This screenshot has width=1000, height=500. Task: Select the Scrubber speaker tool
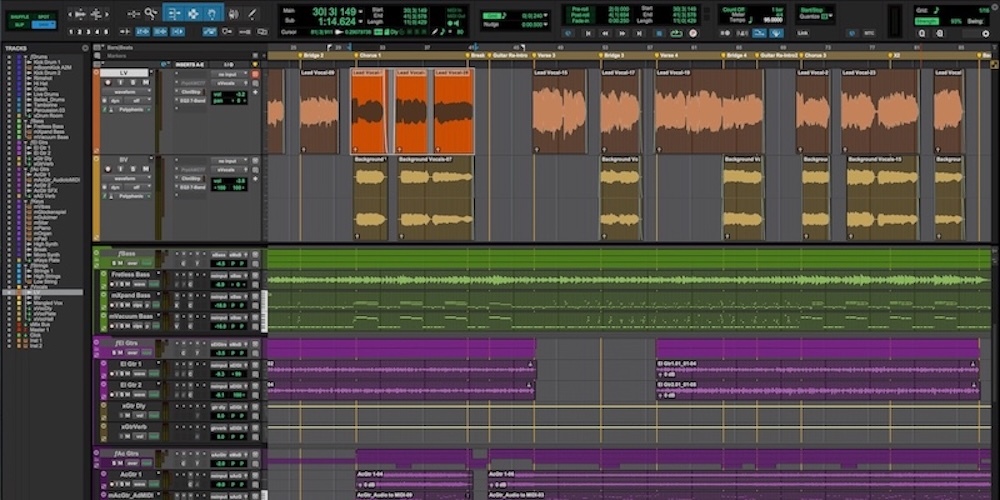233,13
